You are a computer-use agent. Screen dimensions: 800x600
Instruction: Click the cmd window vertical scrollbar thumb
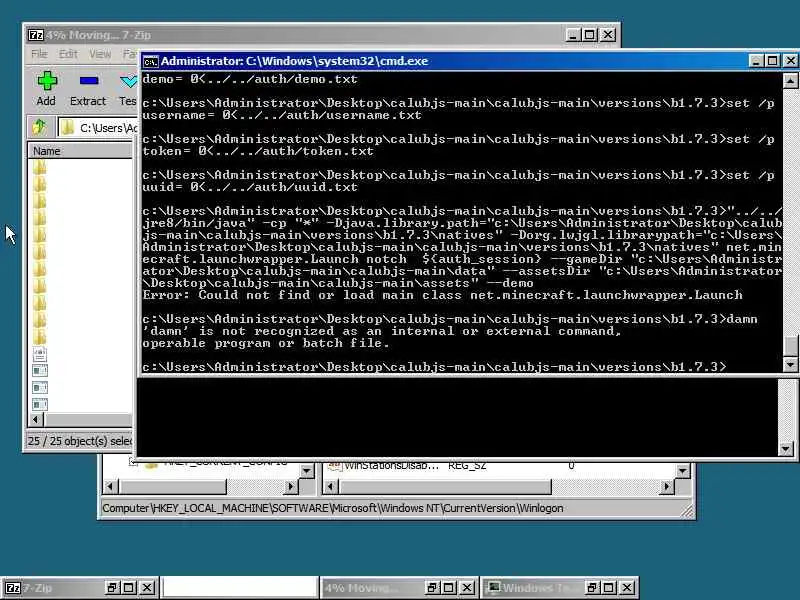790,345
